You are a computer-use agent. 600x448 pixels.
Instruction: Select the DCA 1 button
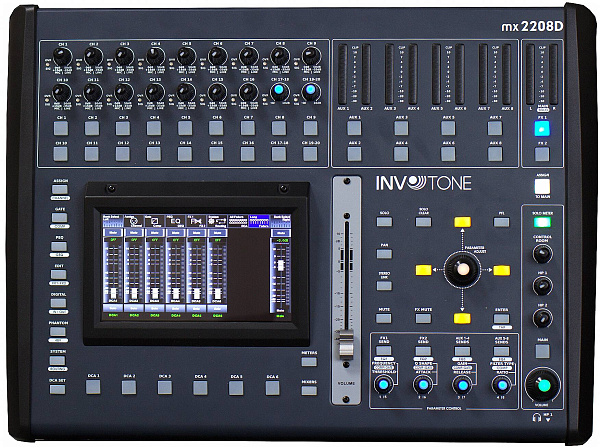coord(93,388)
